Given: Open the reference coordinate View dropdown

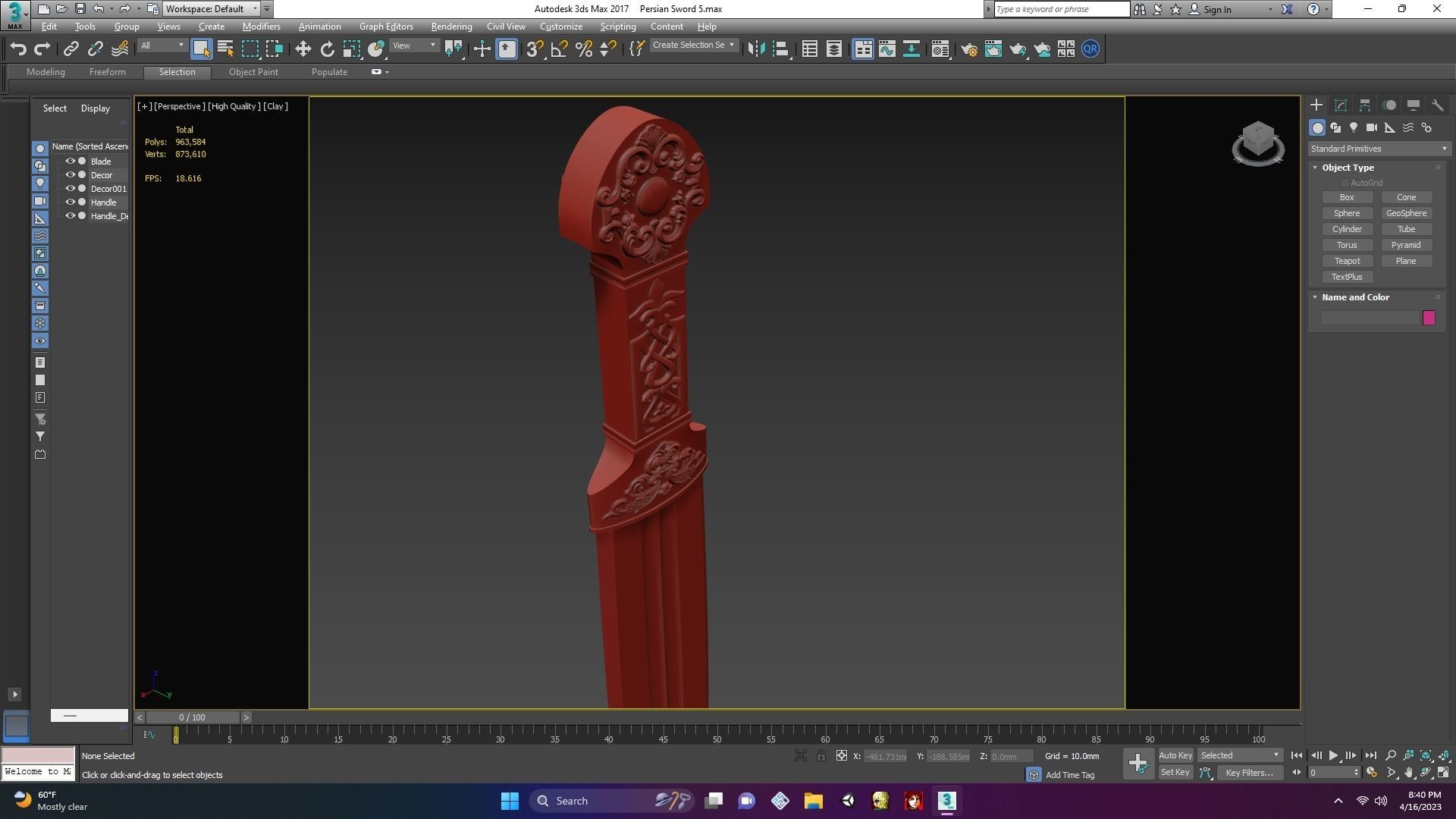Looking at the screenshot, I should click(414, 45).
